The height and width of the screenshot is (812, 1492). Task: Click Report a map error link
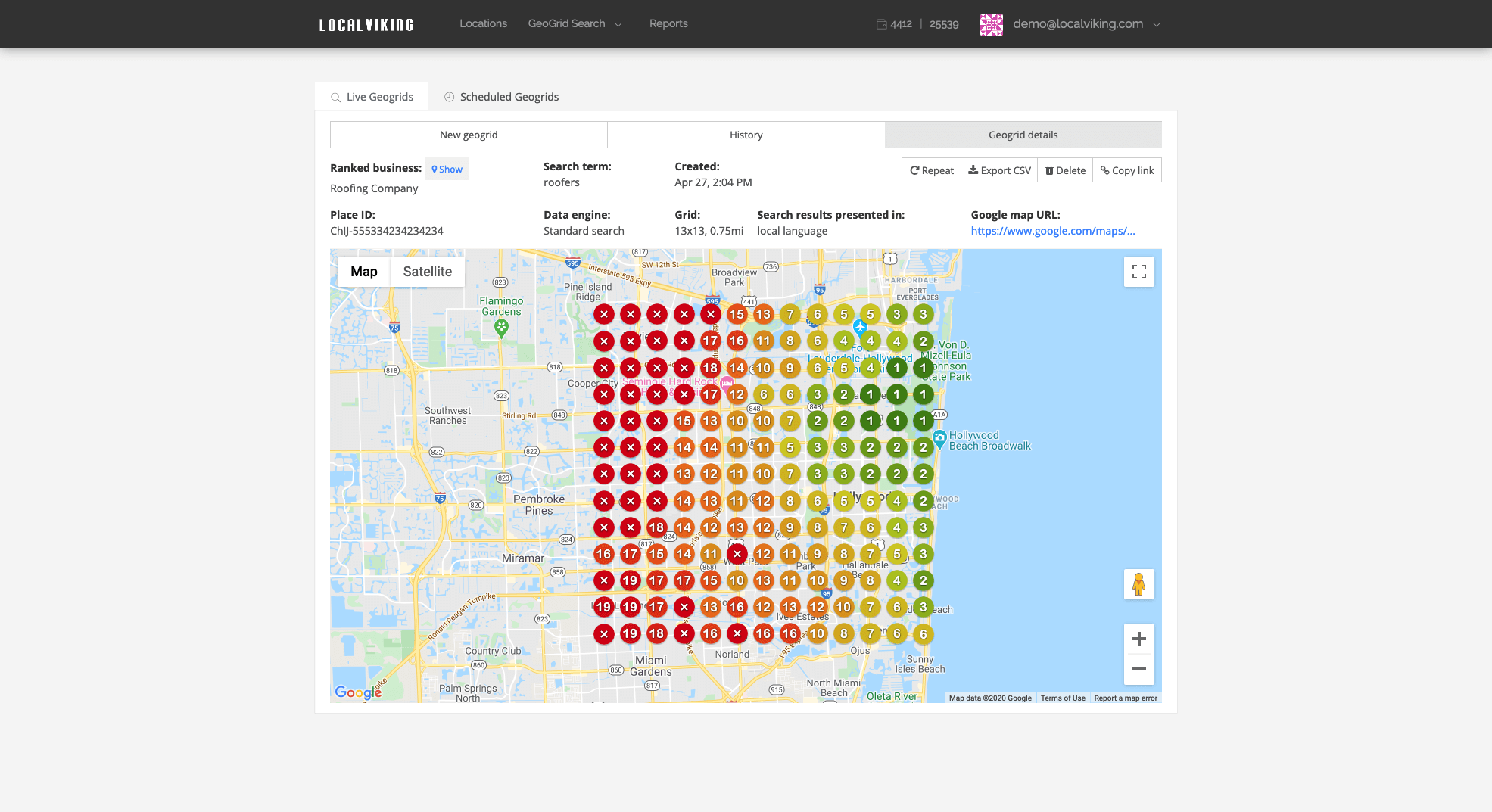point(1126,698)
